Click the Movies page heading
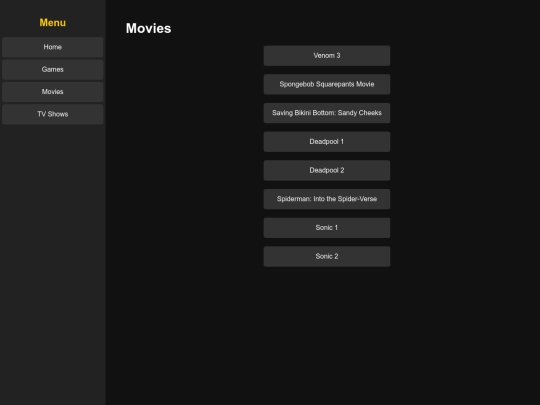The height and width of the screenshot is (405, 540). point(148,28)
